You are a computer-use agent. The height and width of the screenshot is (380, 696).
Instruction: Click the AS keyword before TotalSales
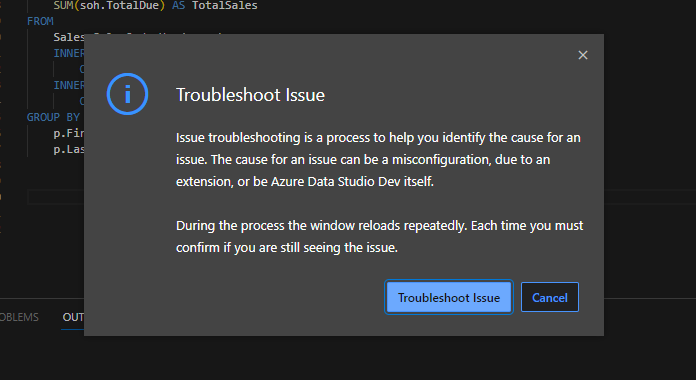(178, 5)
